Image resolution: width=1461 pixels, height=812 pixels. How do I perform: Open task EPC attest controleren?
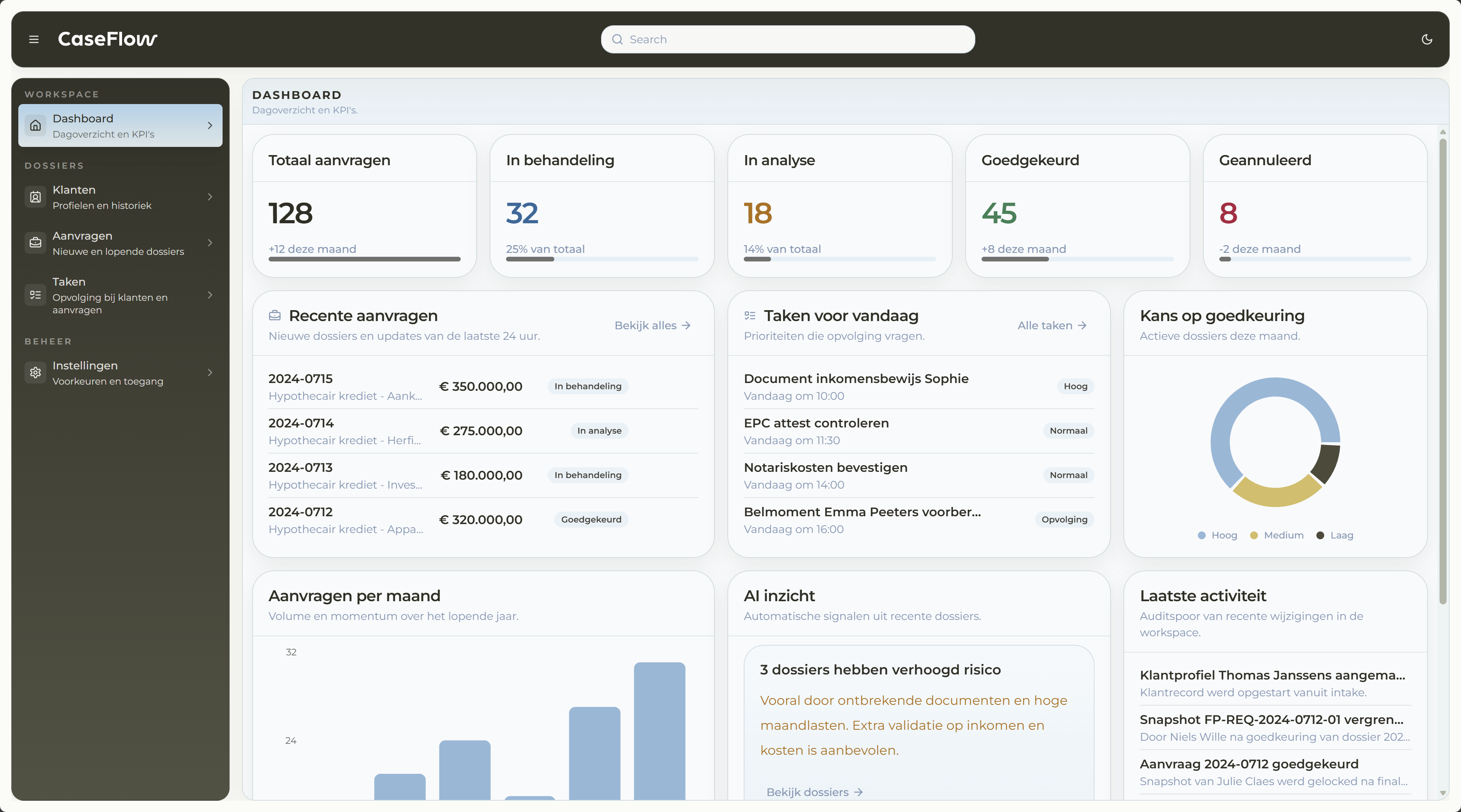point(919,431)
